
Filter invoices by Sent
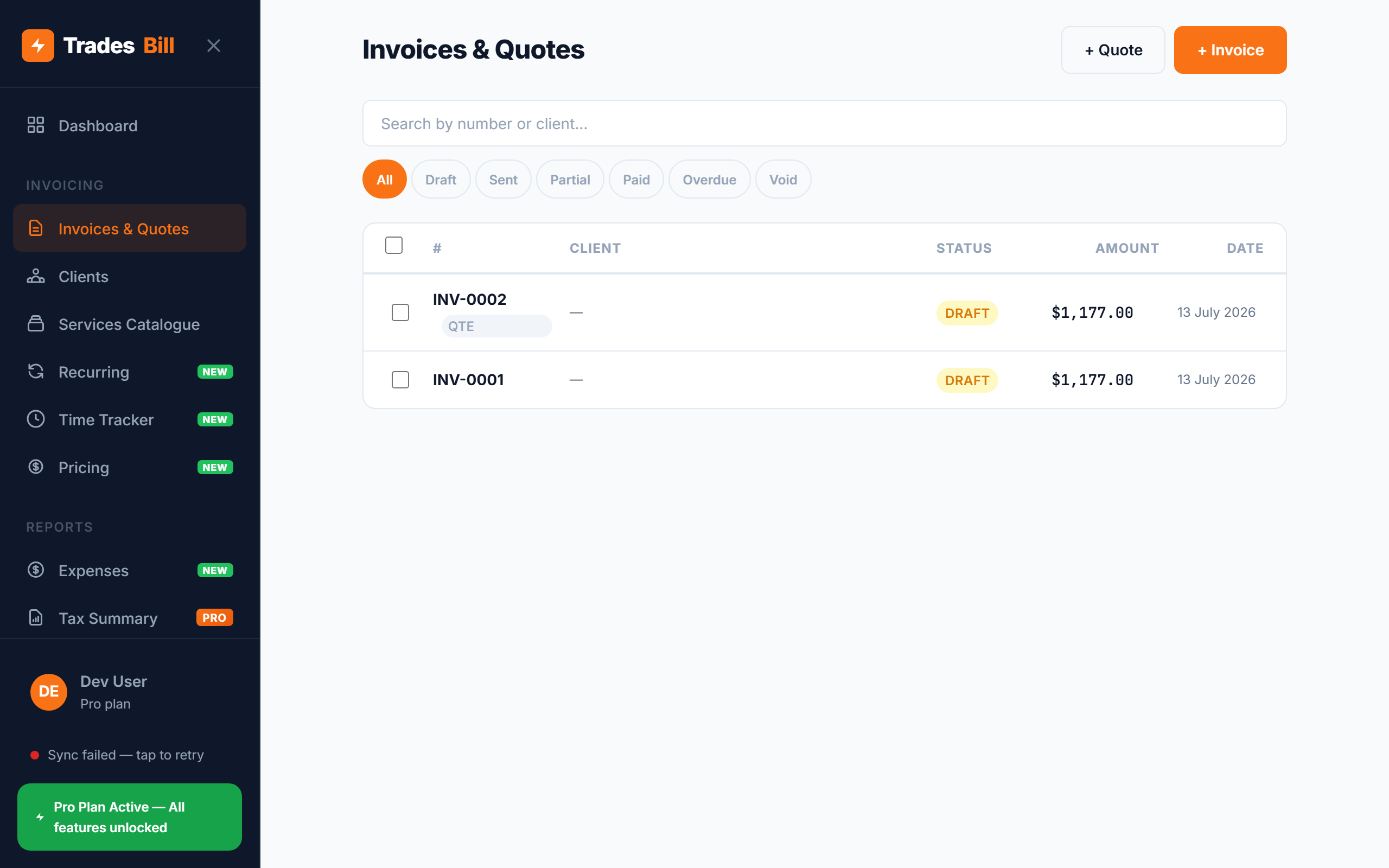point(504,179)
